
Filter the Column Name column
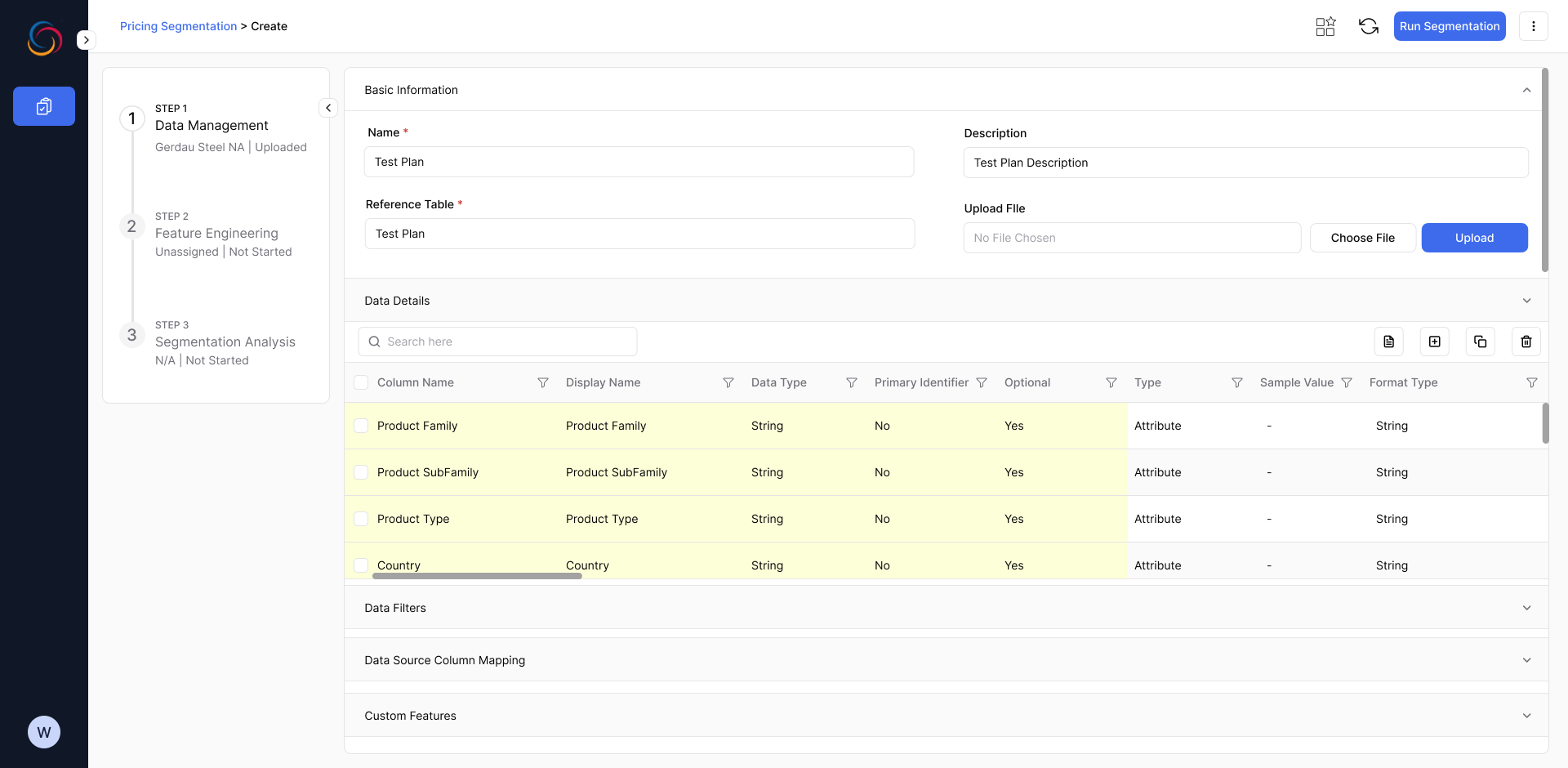542,382
